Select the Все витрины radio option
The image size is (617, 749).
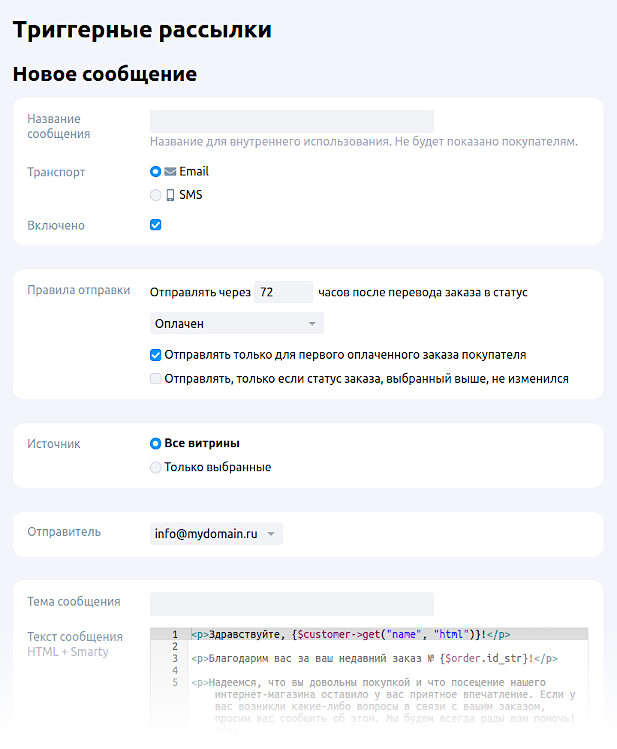click(x=155, y=443)
